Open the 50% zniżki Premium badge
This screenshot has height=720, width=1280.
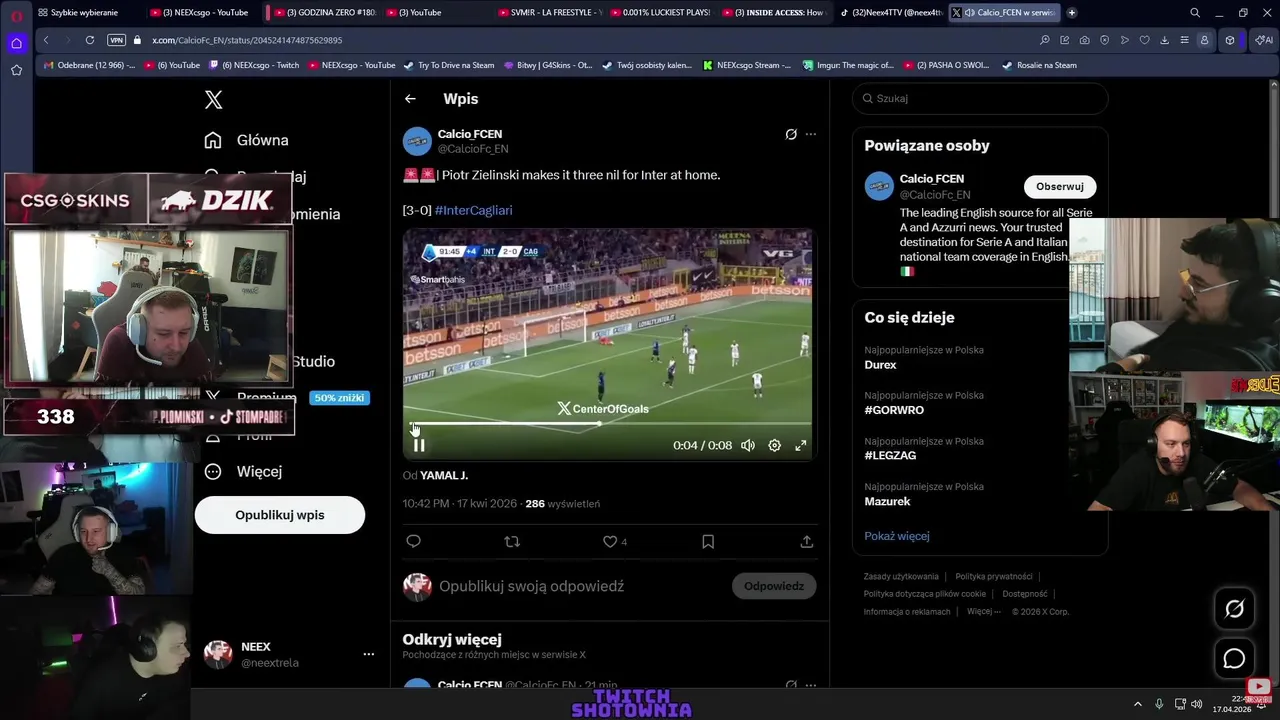[x=339, y=398]
